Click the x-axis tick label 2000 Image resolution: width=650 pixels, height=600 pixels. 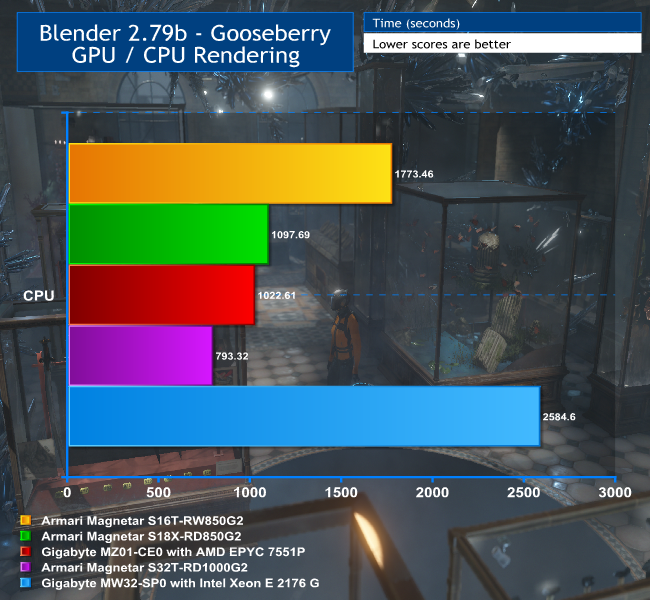pos(432,493)
